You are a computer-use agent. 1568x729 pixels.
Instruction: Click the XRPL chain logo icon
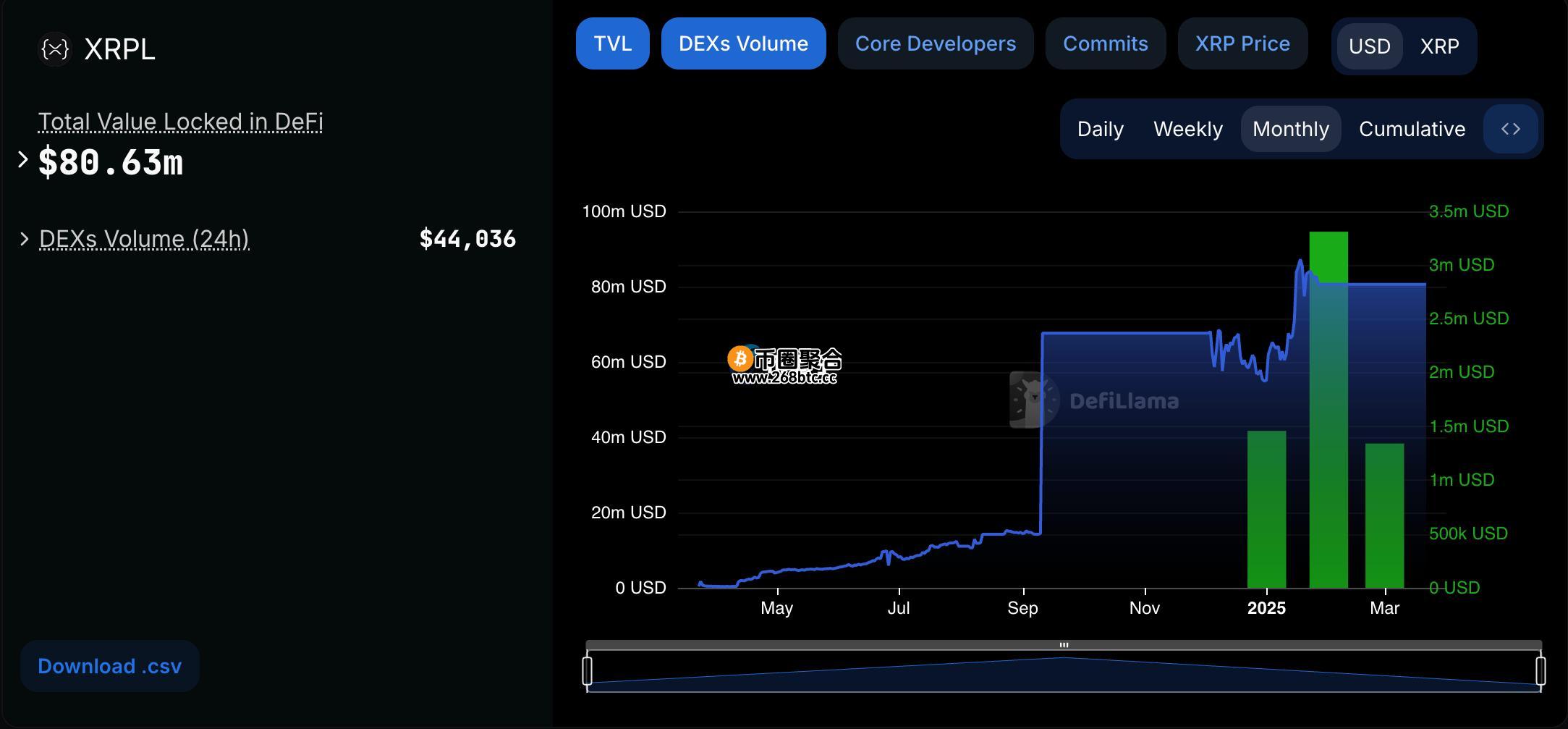coord(55,49)
